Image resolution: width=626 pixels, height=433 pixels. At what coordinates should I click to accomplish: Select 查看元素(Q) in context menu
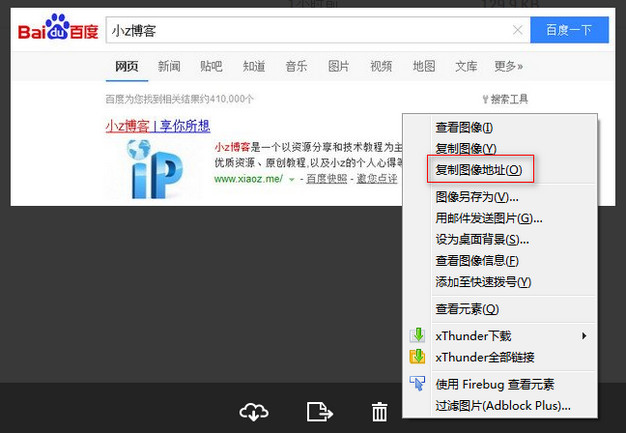point(466,309)
